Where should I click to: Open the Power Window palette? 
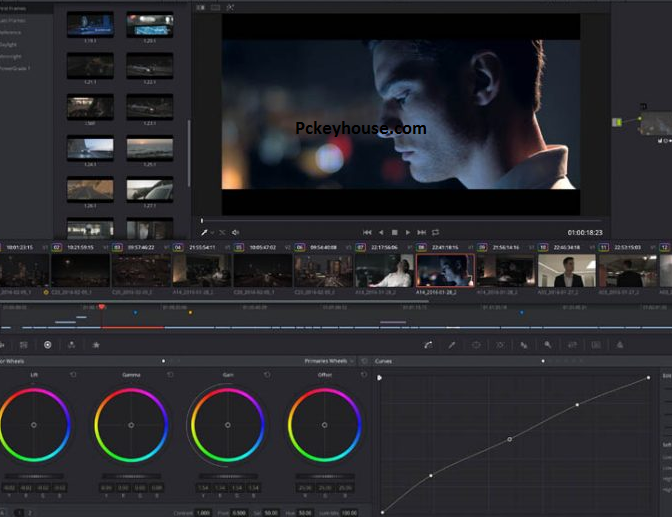(x=476, y=345)
